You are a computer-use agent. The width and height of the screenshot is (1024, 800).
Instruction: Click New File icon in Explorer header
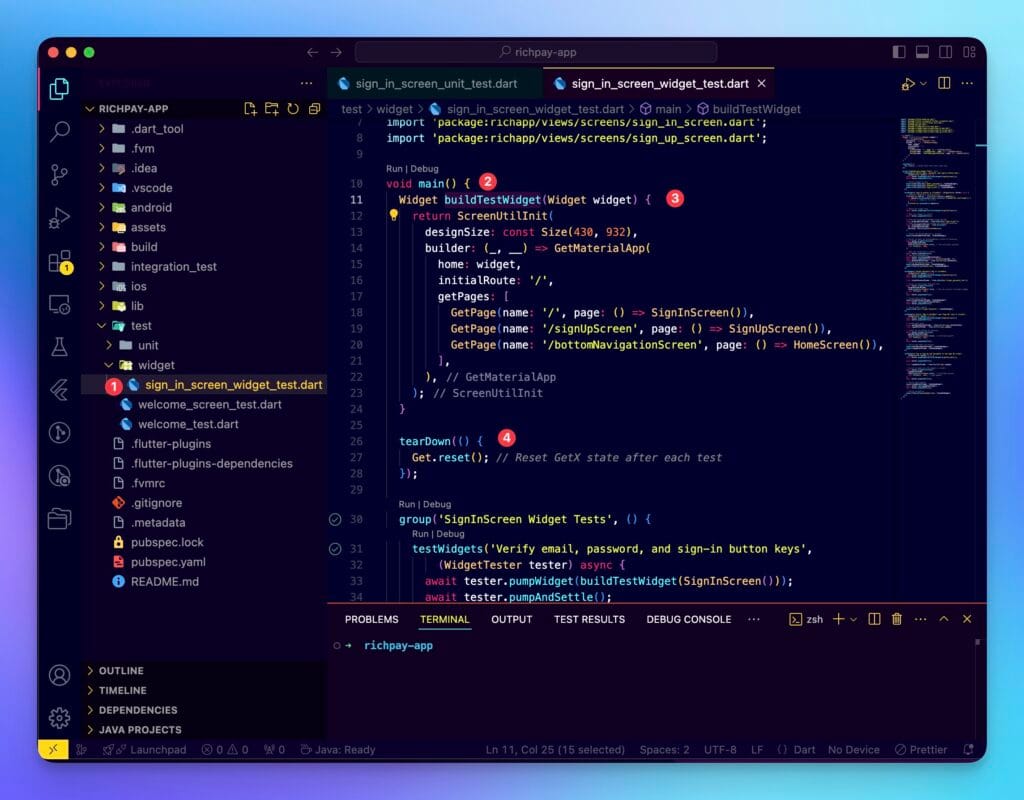250,108
